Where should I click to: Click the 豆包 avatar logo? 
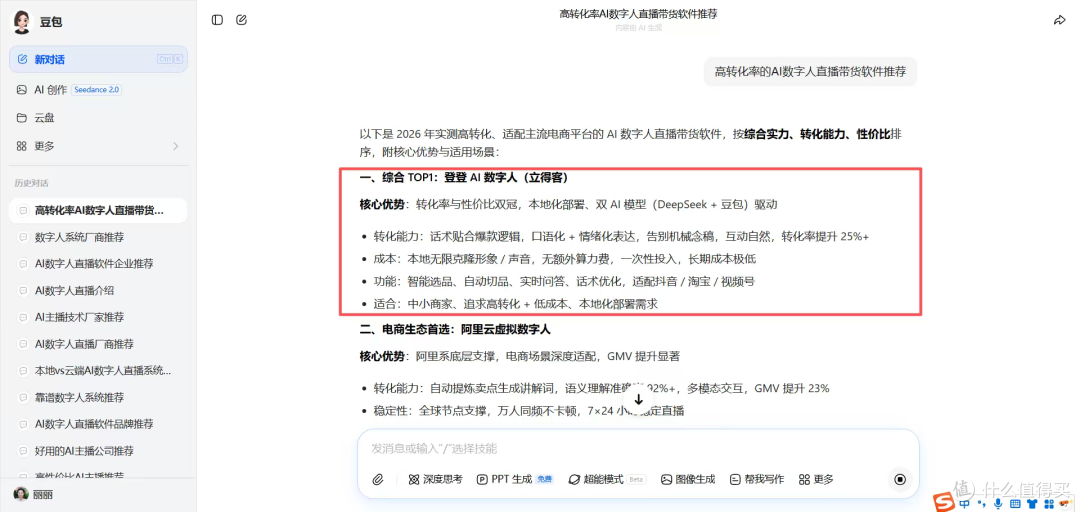point(22,22)
